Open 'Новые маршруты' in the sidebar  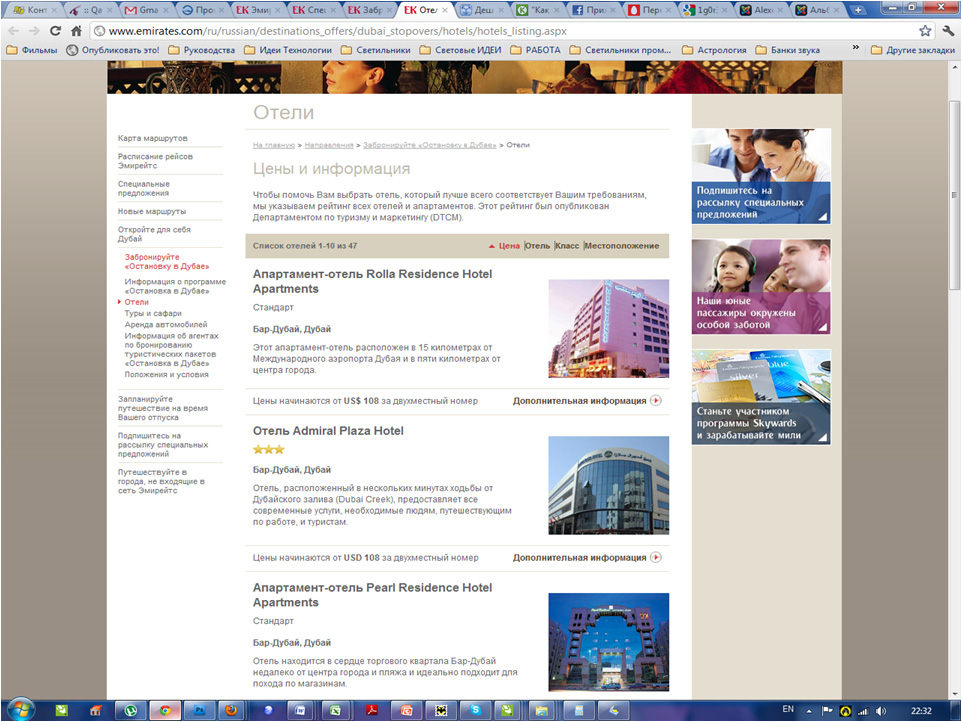(152, 212)
